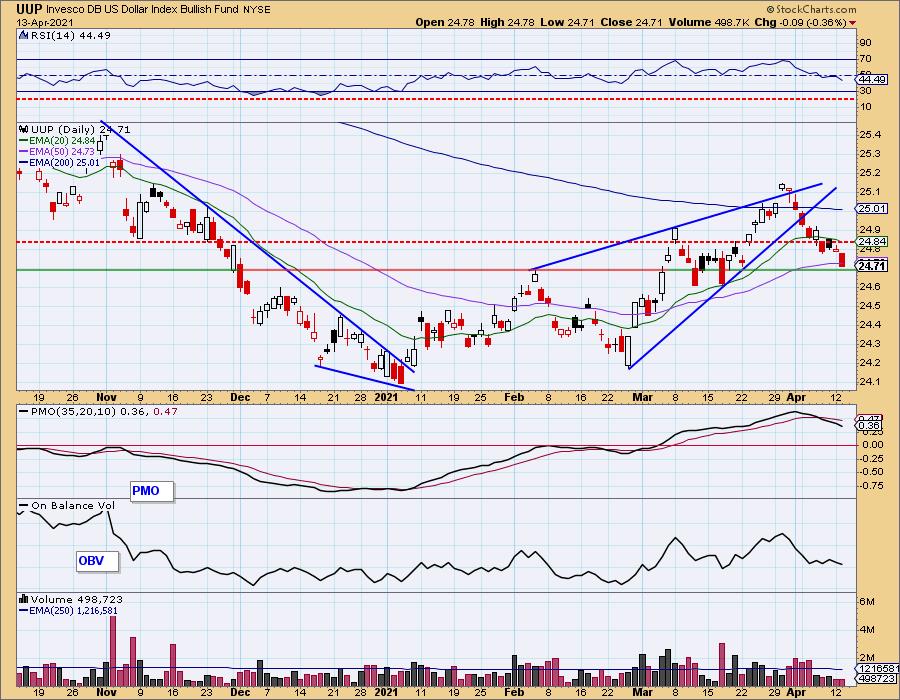This screenshot has height=700, width=900.
Task: Click the 44.49 RSI value tag
Action: click(871, 79)
